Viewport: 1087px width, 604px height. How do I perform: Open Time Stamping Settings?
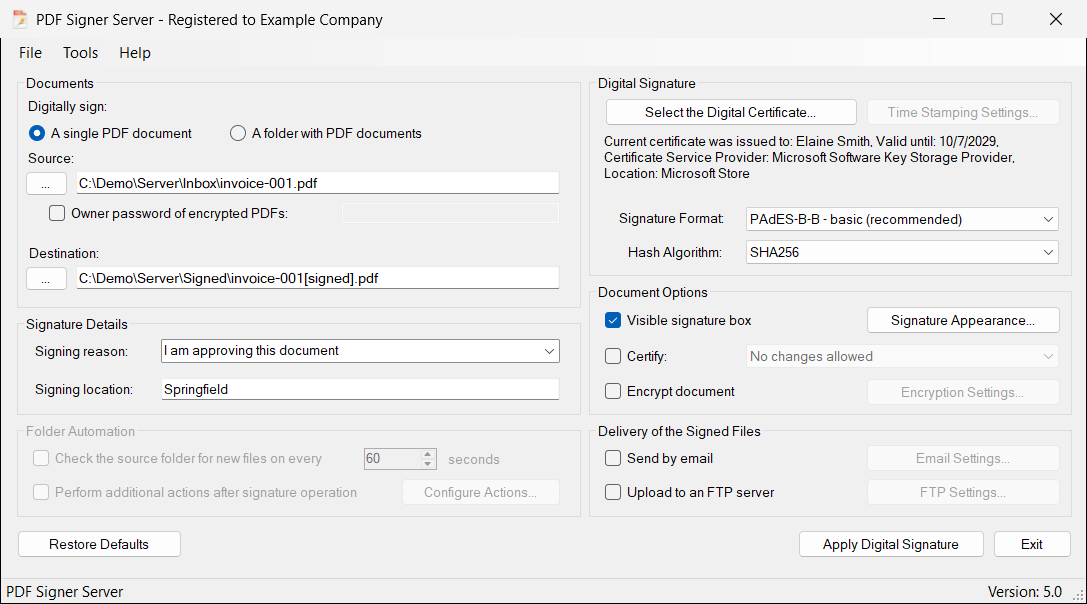coord(963,112)
